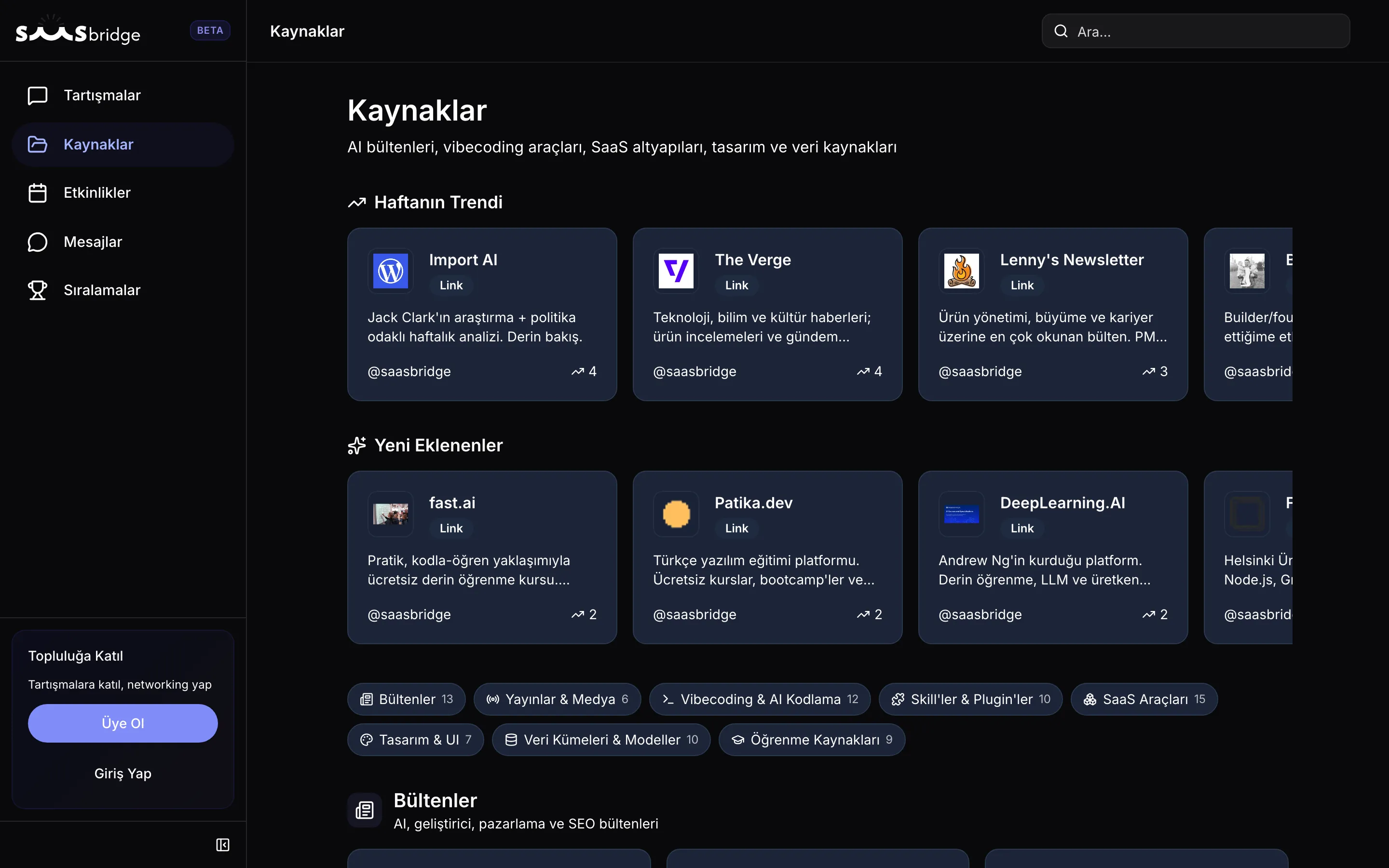Open Tartışmalar in the sidebar
The width and height of the screenshot is (1389, 868).
pyautogui.click(x=123, y=95)
